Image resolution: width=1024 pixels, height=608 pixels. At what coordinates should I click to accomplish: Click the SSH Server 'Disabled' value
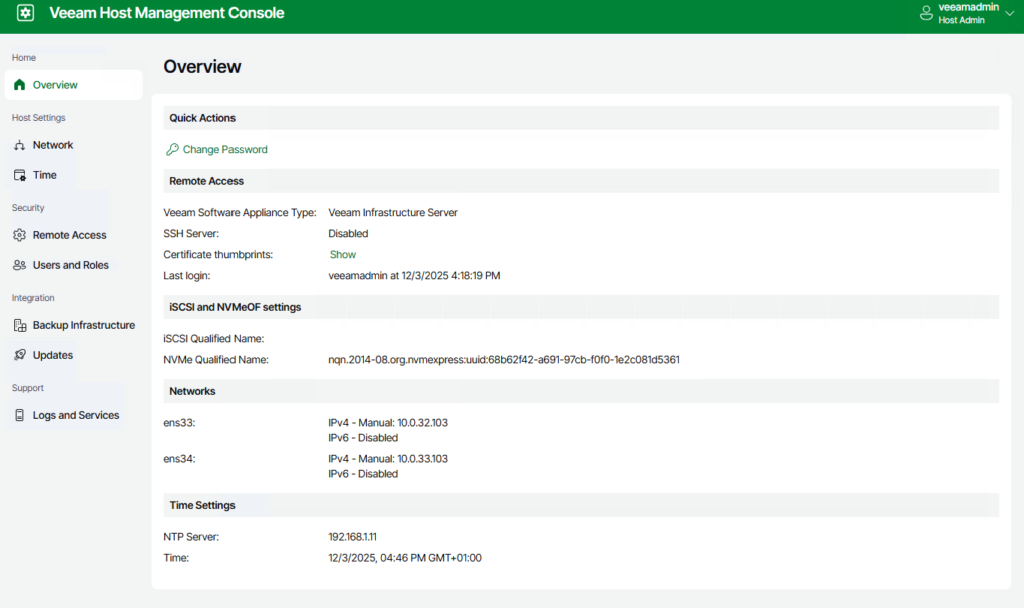pyautogui.click(x=348, y=234)
